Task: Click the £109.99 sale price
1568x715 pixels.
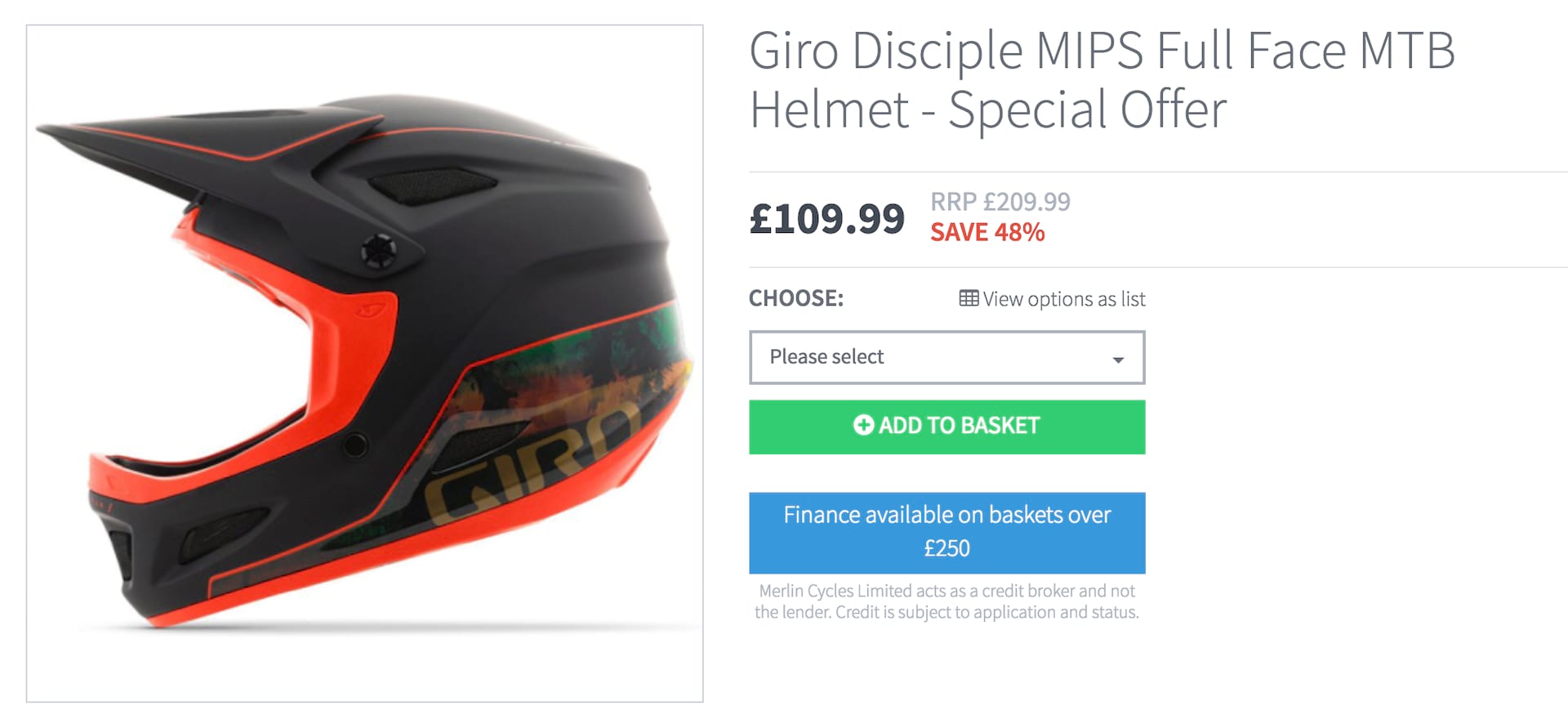Action: (827, 219)
